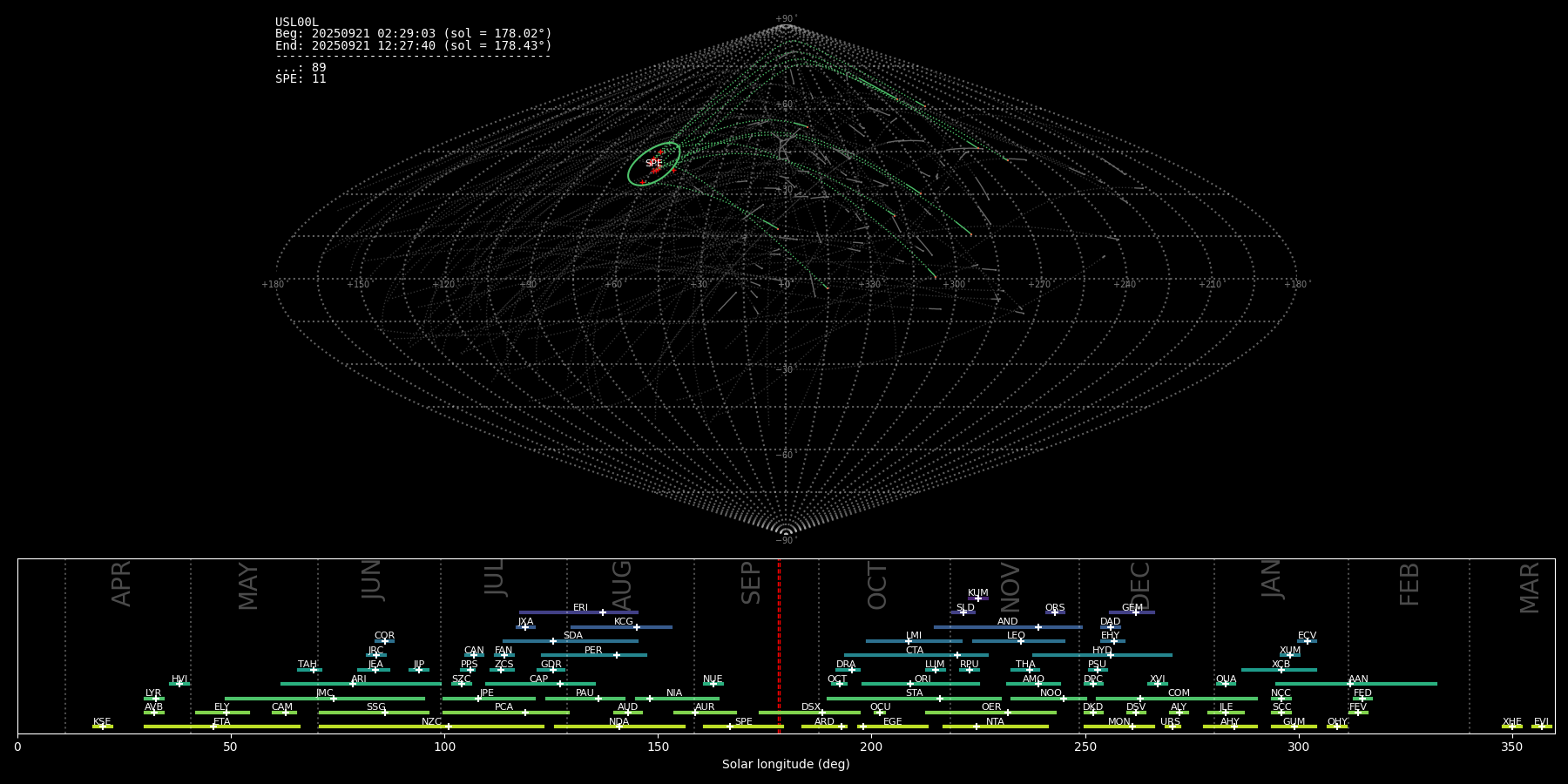The image size is (1568, 784).
Task: Select the PER shower activity bar
Action: (x=594, y=655)
